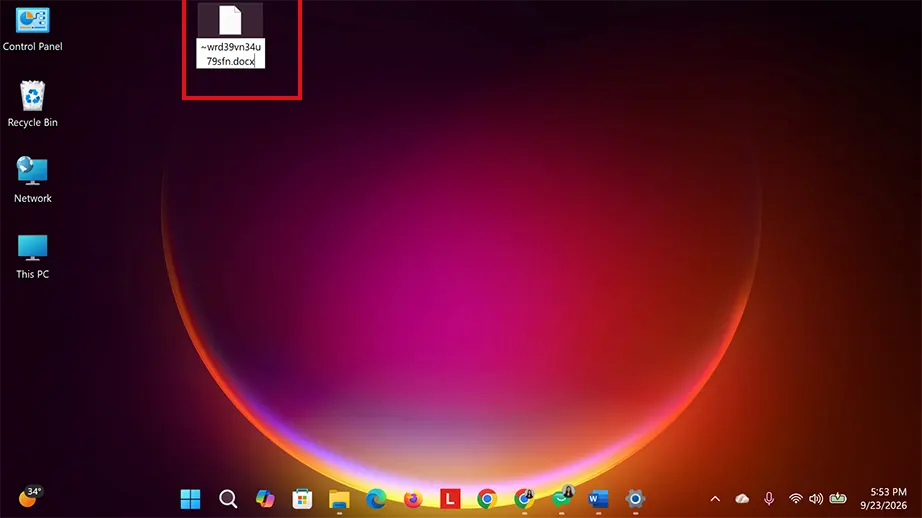The height and width of the screenshot is (518, 922).
Task: Click inside the file name rename box
Action: coord(230,54)
